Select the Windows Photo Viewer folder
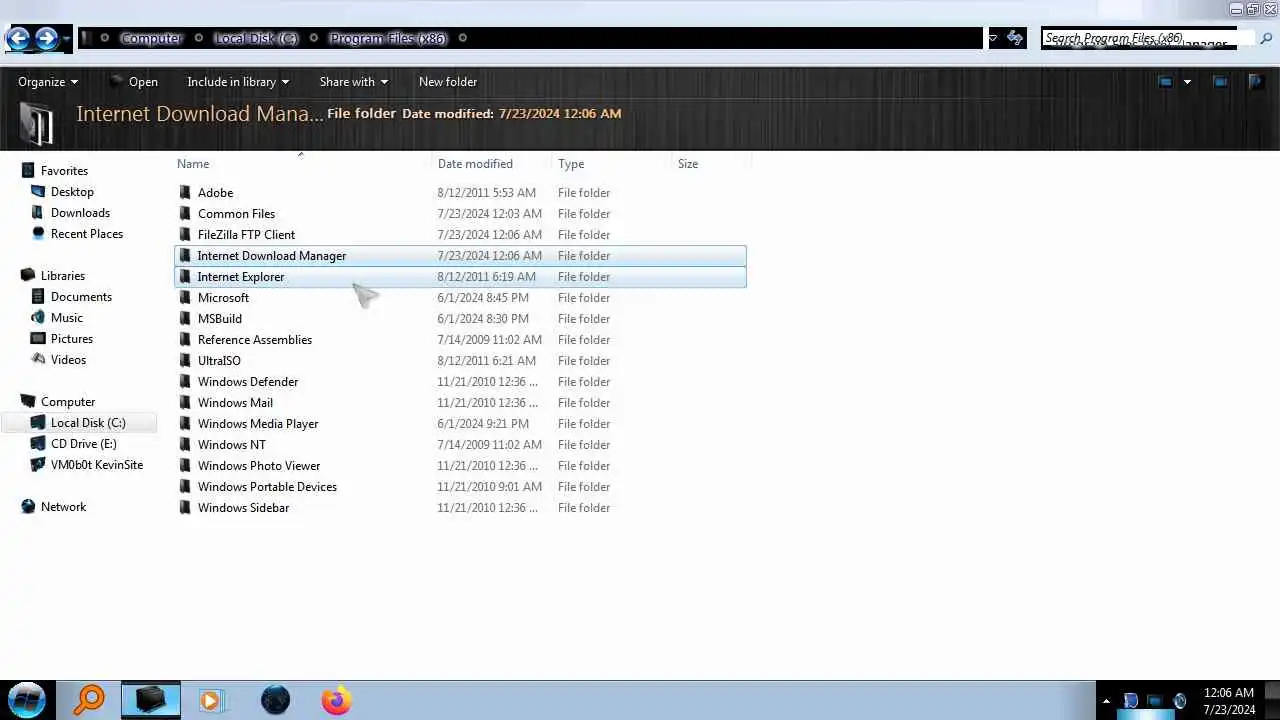Viewport: 1280px width, 720px height. click(x=460, y=466)
